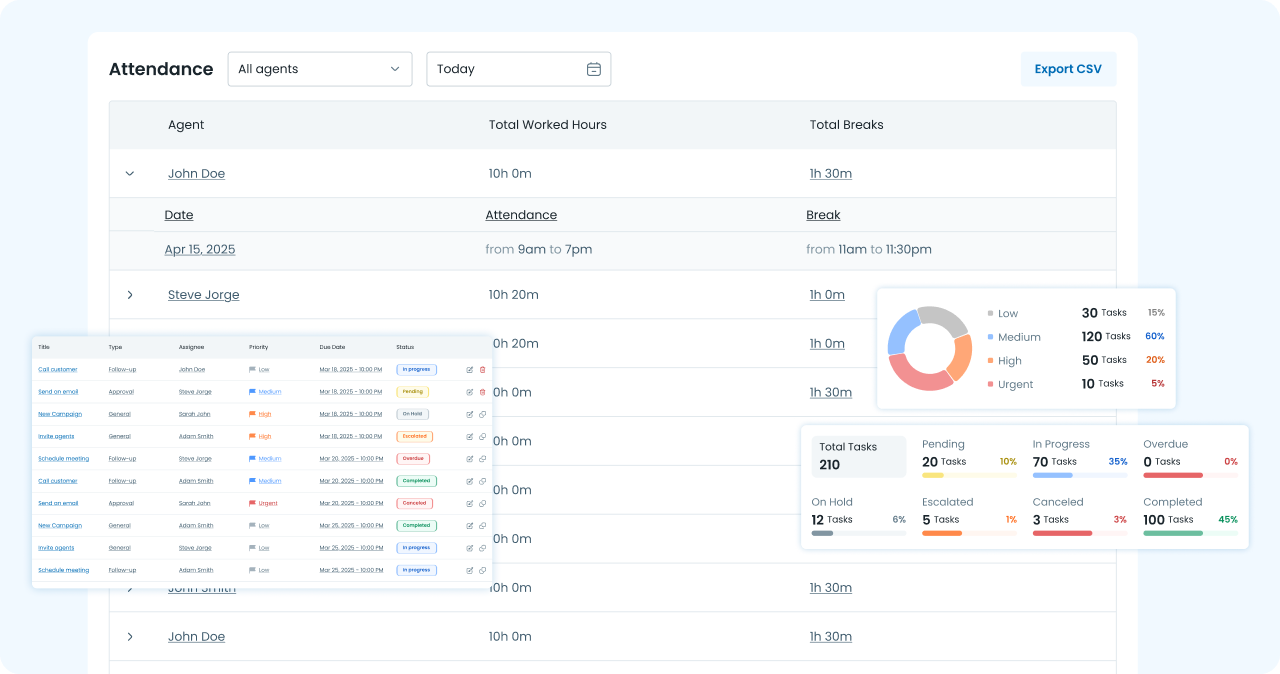The image size is (1280, 674).
Task: Click the Due Date column header in the tasks table
Action: click(x=332, y=347)
